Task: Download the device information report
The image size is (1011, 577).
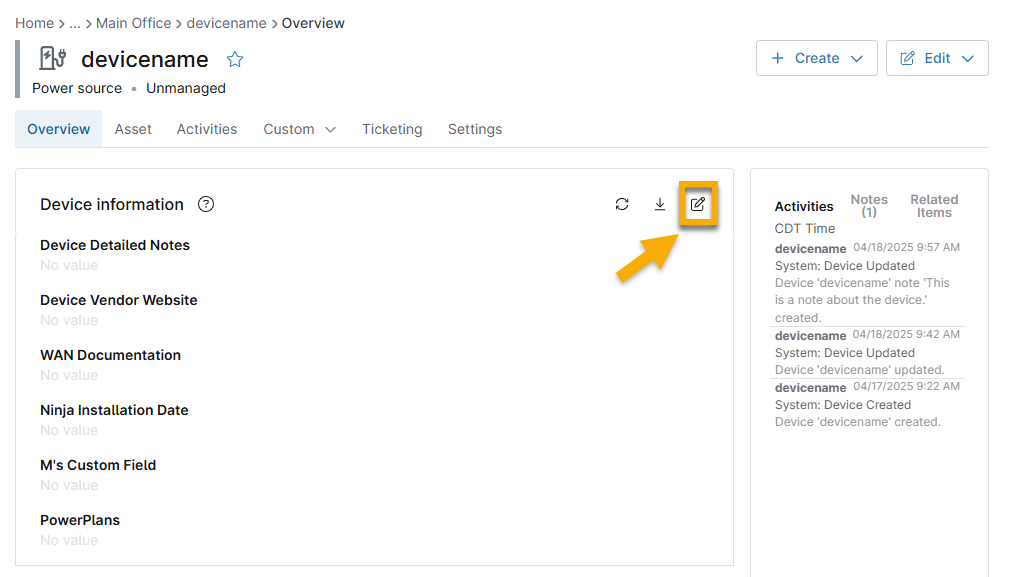Action: point(660,204)
